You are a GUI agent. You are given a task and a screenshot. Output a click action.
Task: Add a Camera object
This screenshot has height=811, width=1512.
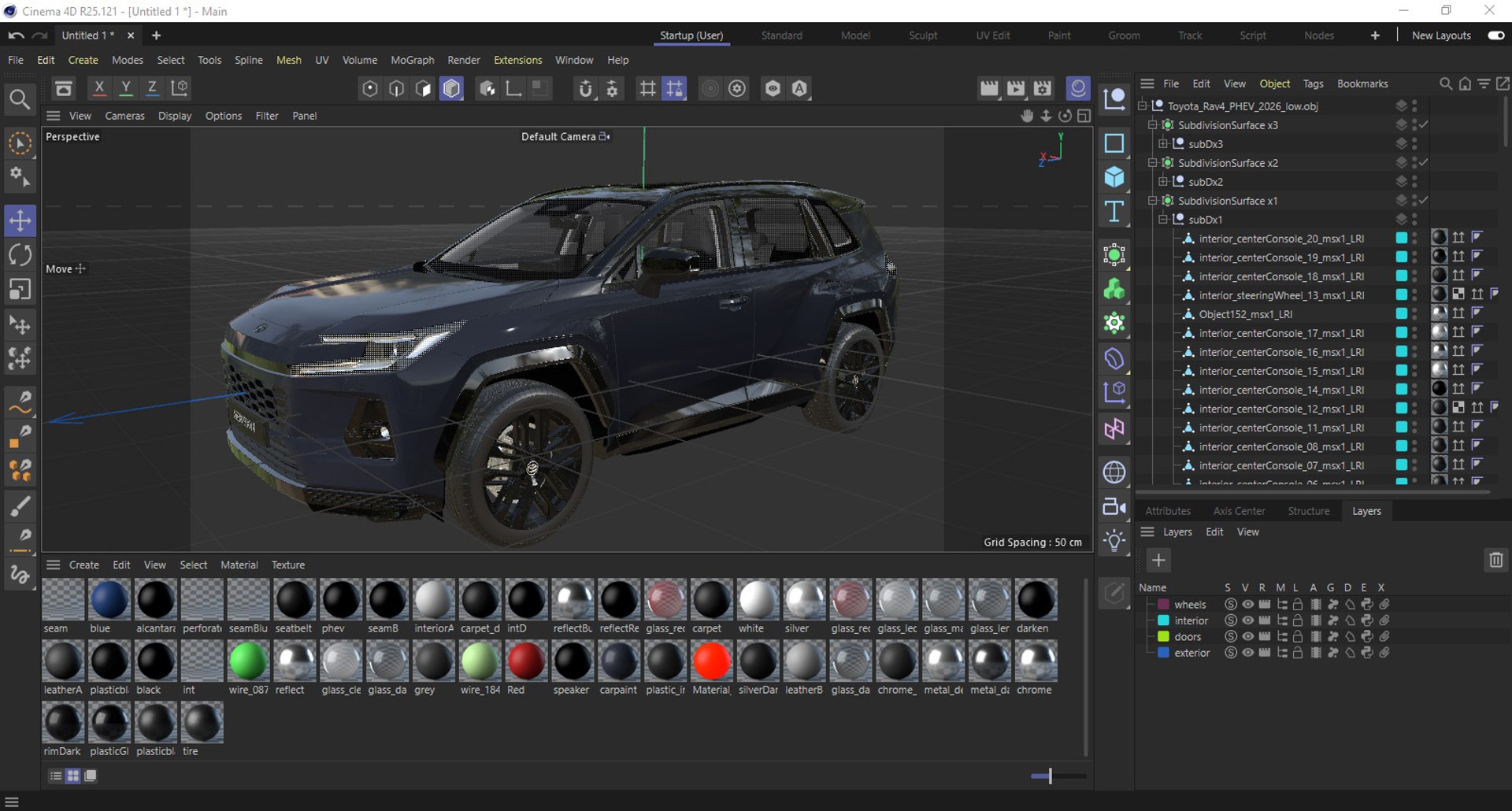point(1114,506)
